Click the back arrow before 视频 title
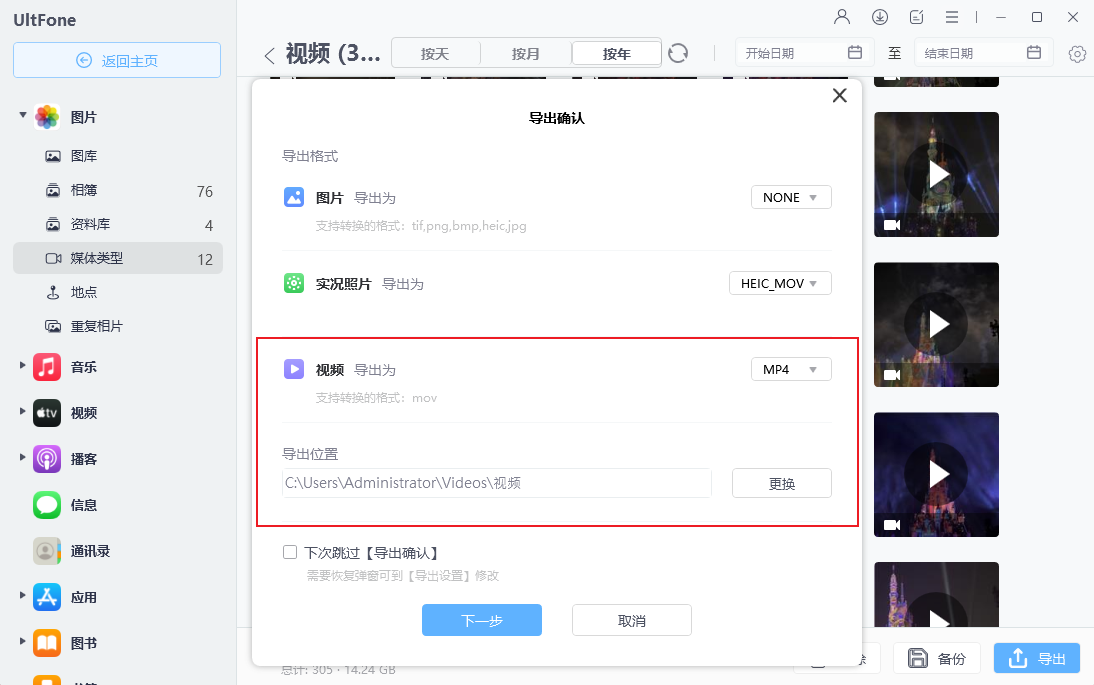The height and width of the screenshot is (685, 1094). pyautogui.click(x=270, y=55)
